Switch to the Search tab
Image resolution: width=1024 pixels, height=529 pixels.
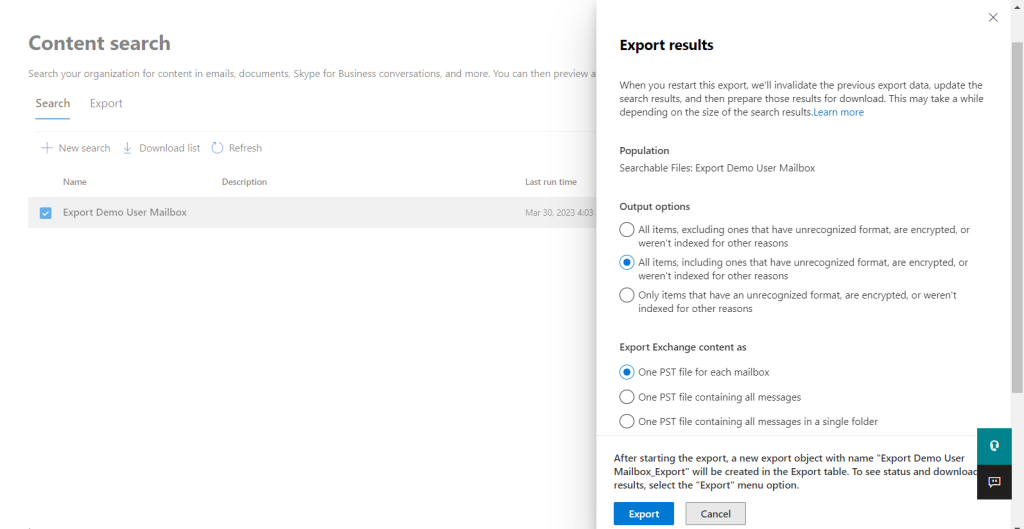(53, 103)
